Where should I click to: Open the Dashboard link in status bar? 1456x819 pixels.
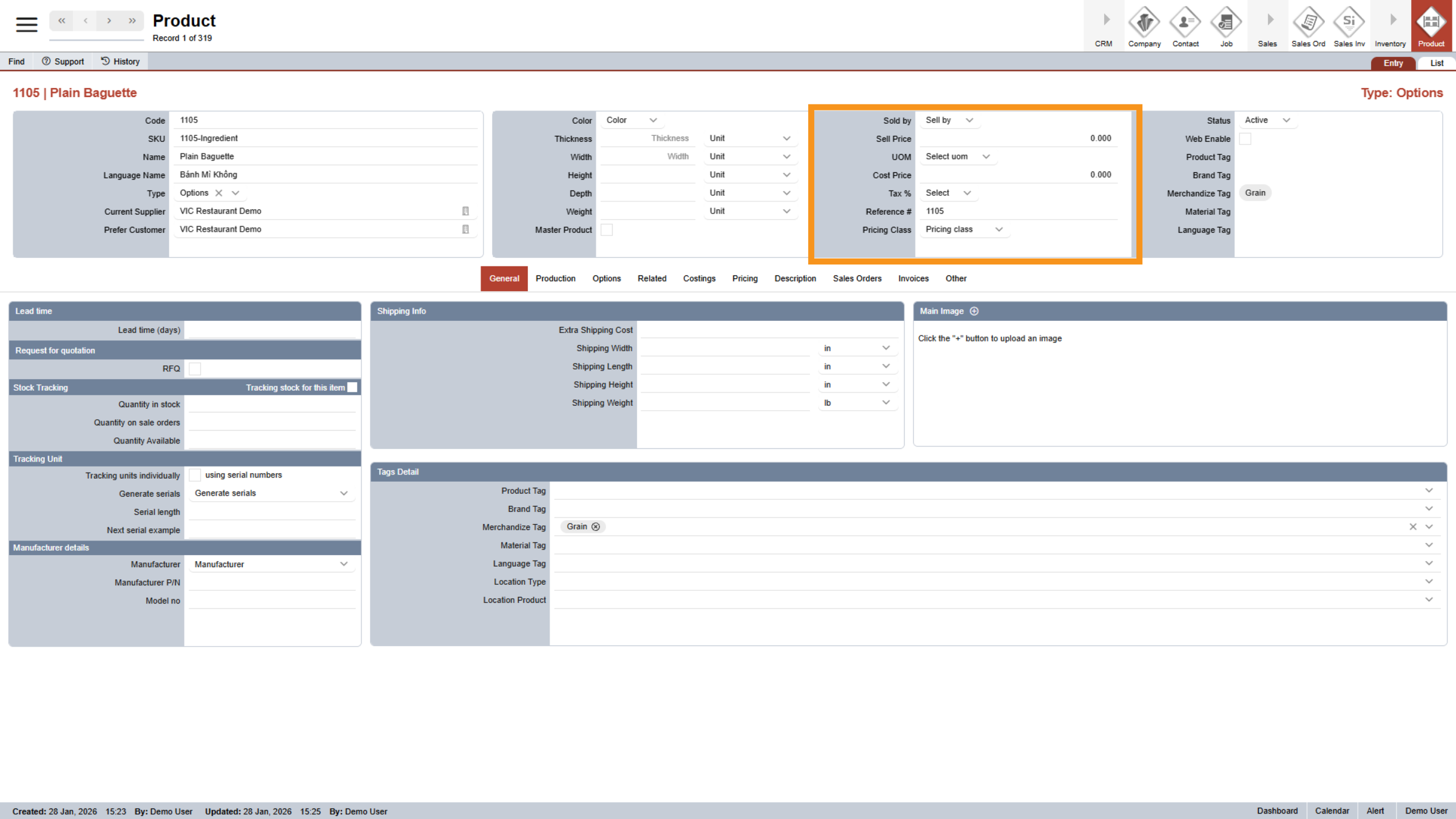[1277, 811]
